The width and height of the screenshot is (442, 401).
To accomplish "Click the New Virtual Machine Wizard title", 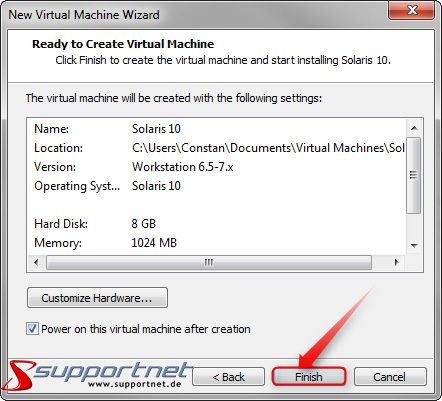I will tap(84, 15).
